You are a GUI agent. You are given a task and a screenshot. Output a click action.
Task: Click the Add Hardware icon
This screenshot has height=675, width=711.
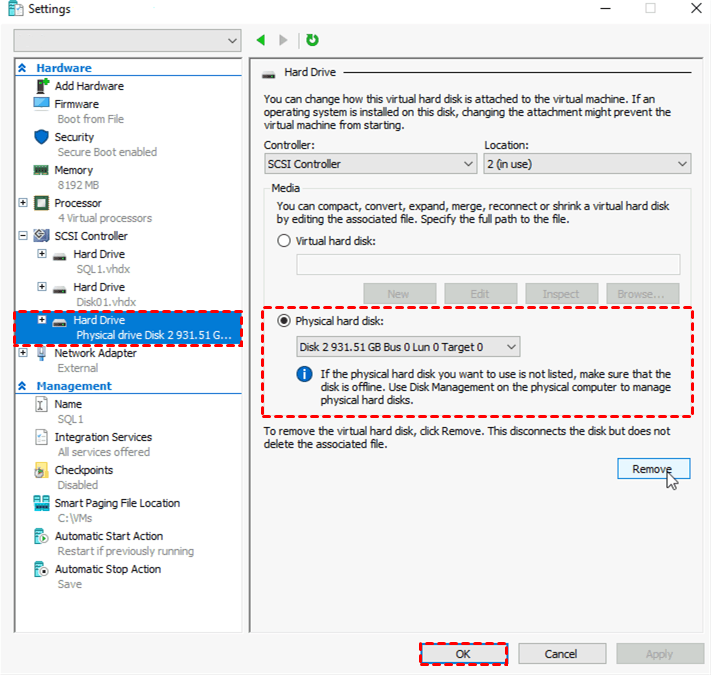(42, 85)
